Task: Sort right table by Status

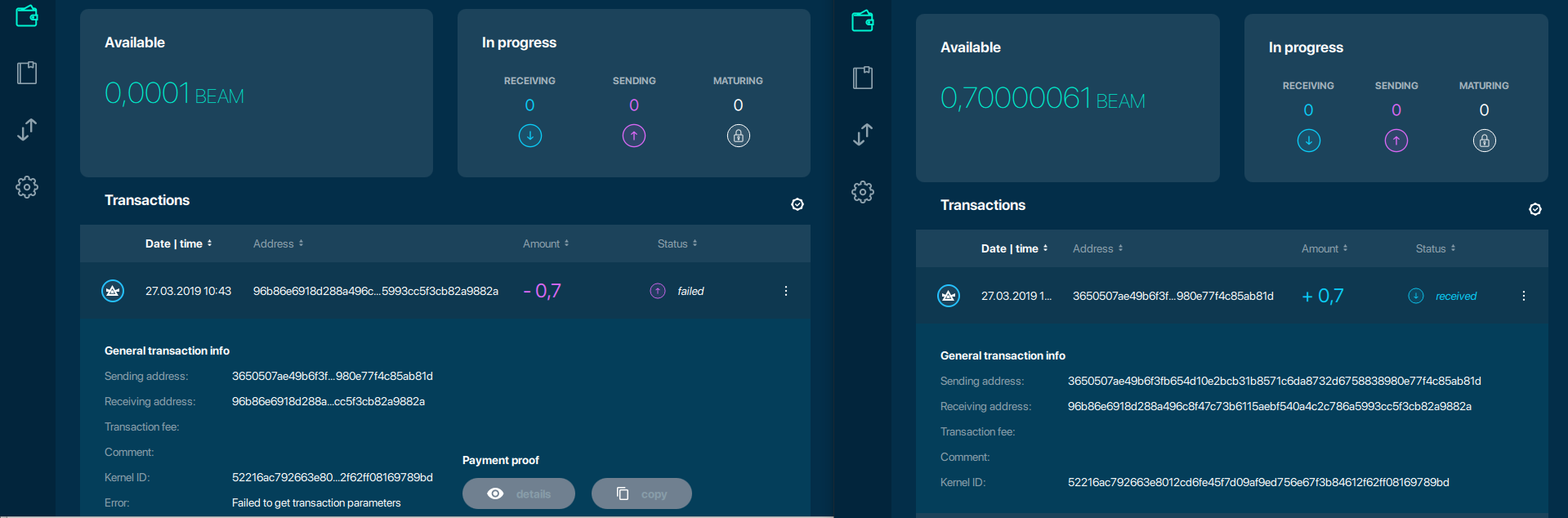Action: coord(1436,248)
